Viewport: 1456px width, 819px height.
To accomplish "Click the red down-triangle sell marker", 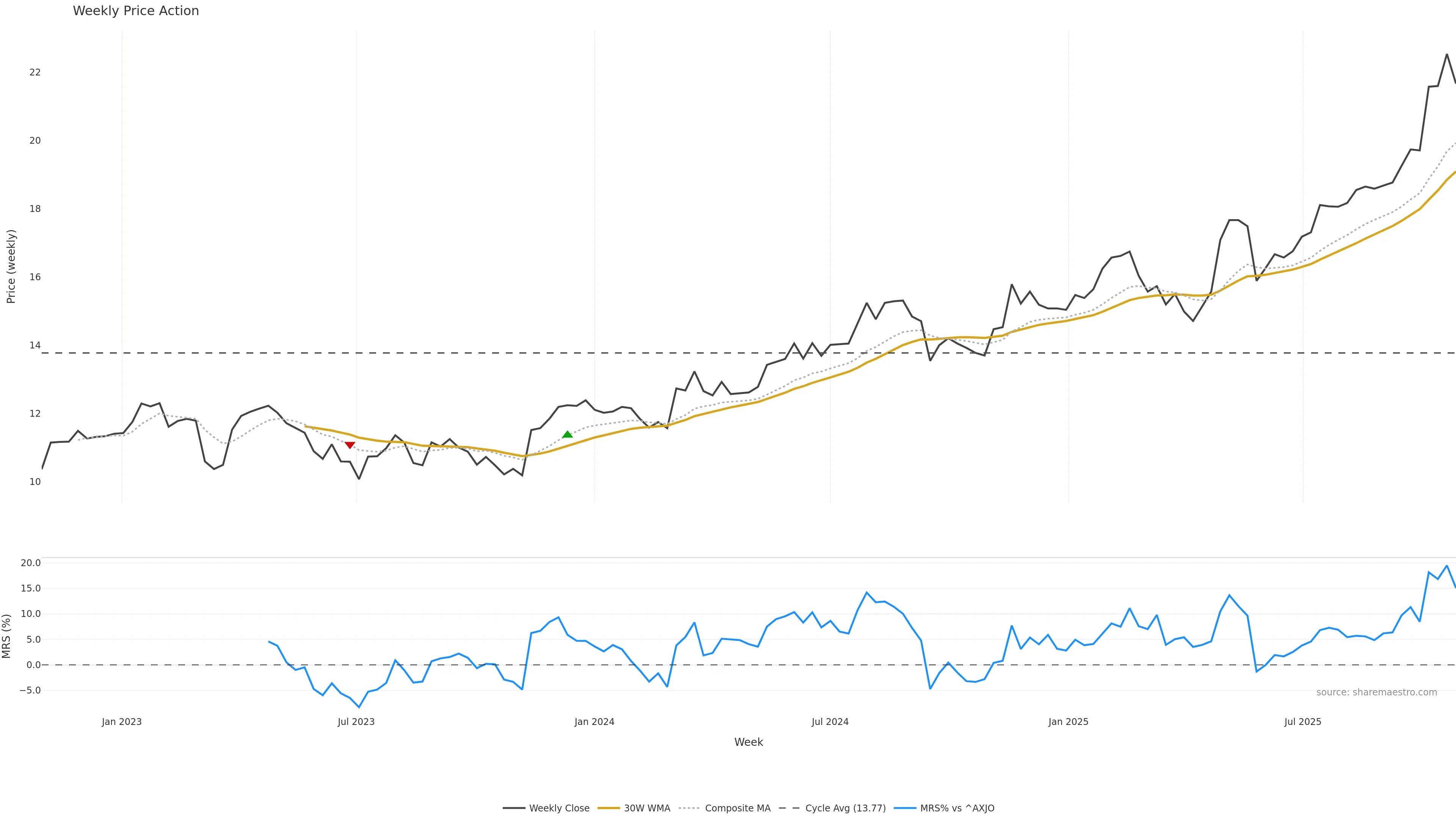I will click(x=350, y=446).
